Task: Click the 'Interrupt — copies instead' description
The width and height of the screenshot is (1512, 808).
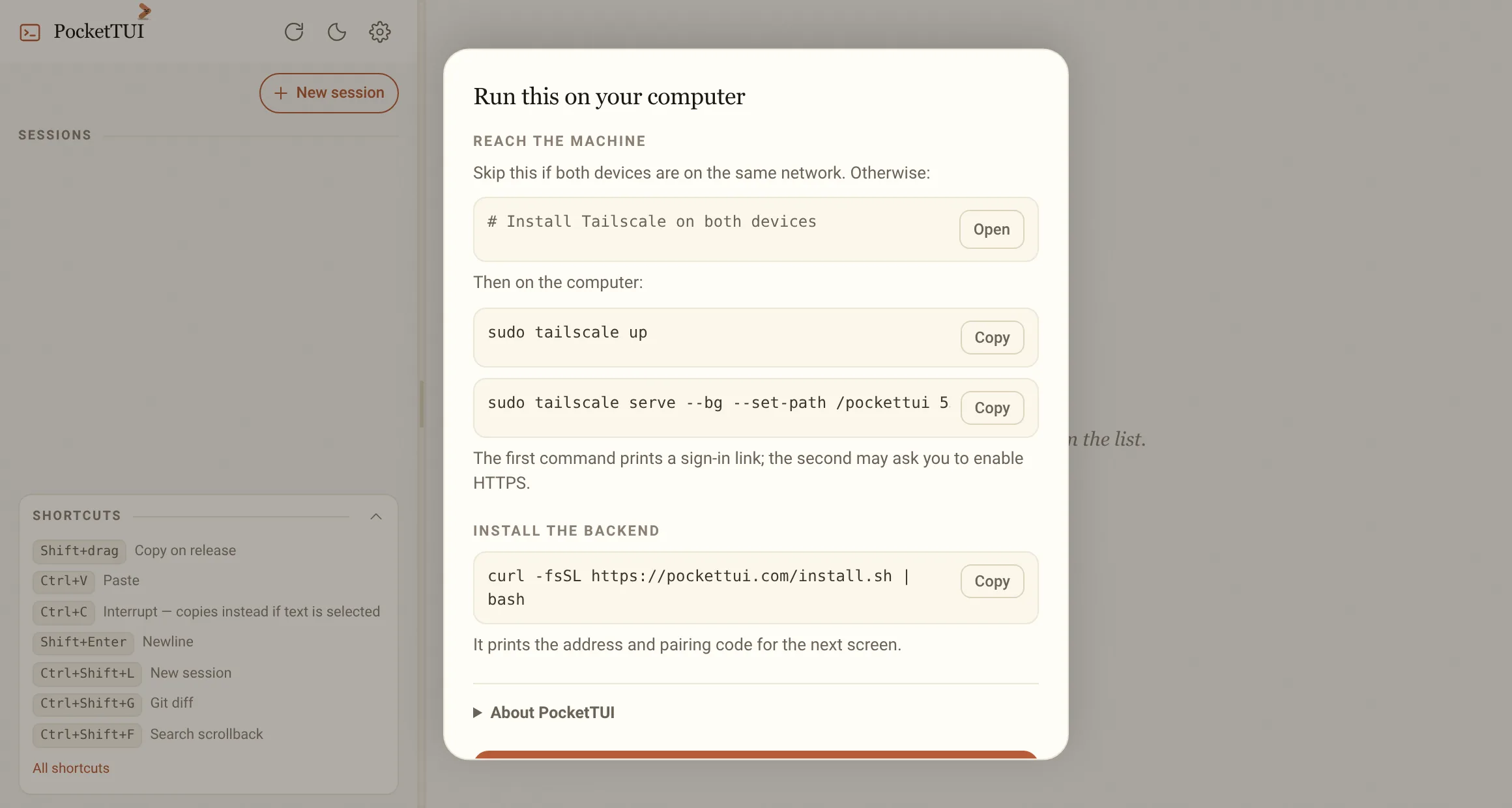Action: (x=241, y=612)
